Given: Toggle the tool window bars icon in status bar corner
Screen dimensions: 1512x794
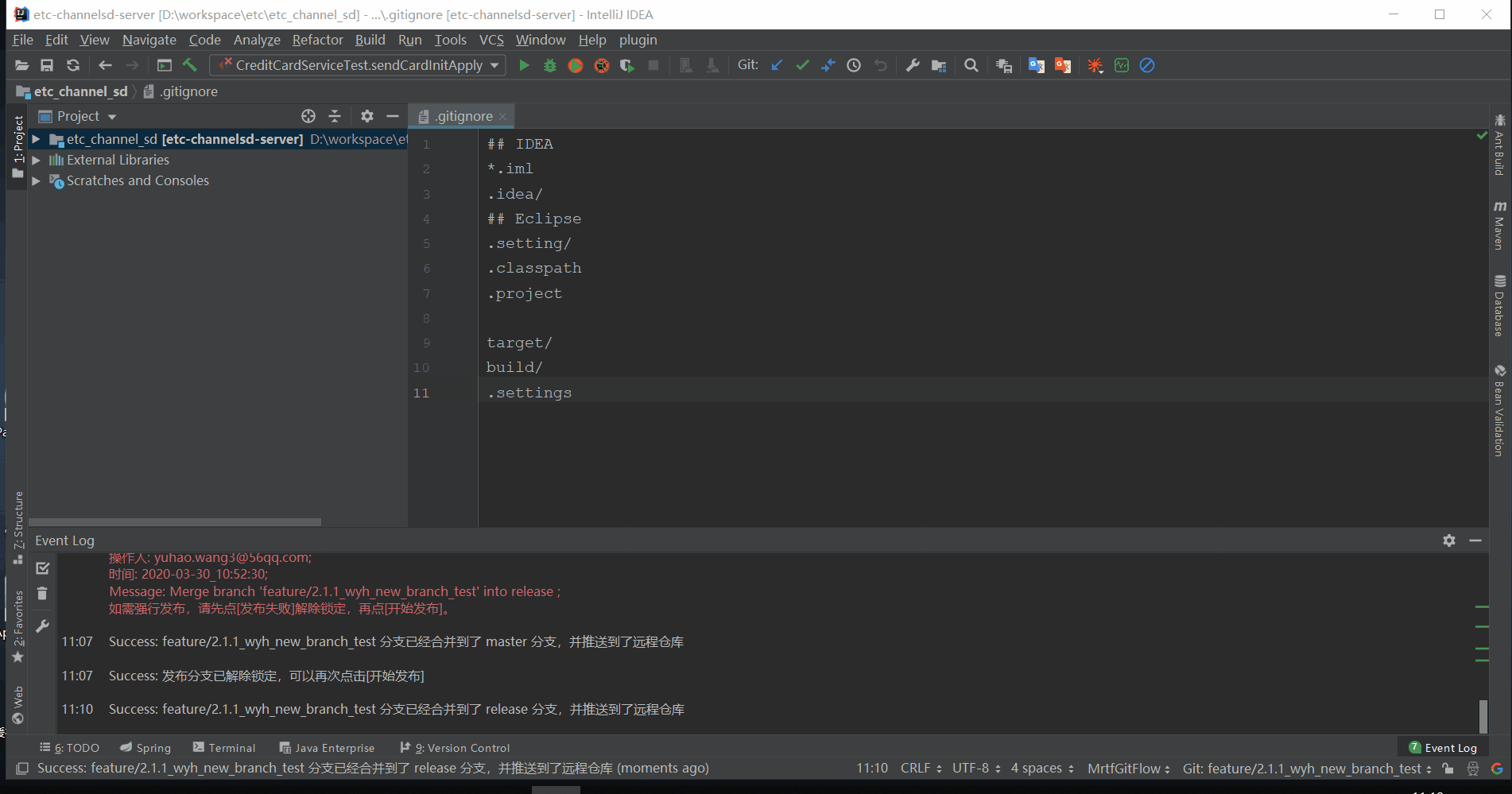Looking at the screenshot, I should pos(22,769).
